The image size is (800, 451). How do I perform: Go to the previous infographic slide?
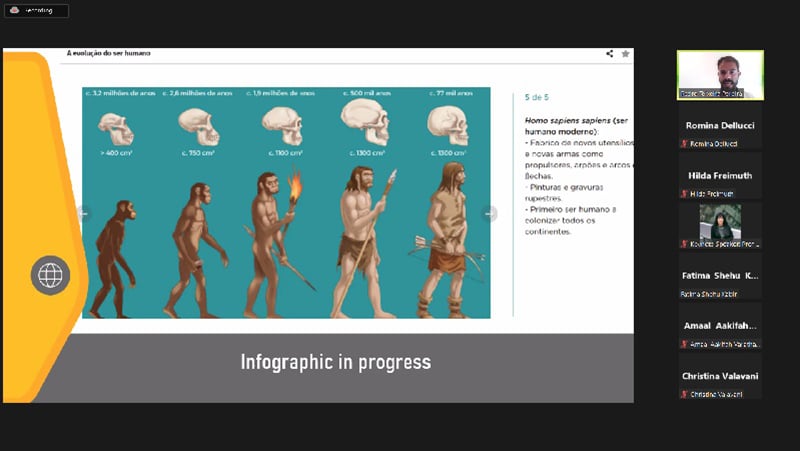(84, 213)
